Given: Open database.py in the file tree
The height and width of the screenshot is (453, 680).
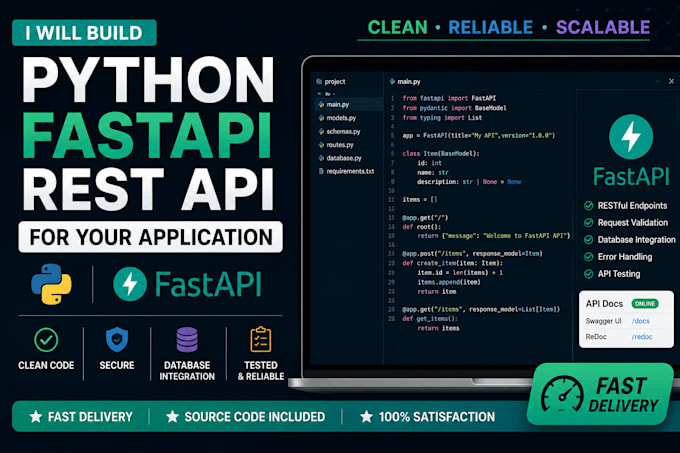Looking at the screenshot, I should point(343,158).
